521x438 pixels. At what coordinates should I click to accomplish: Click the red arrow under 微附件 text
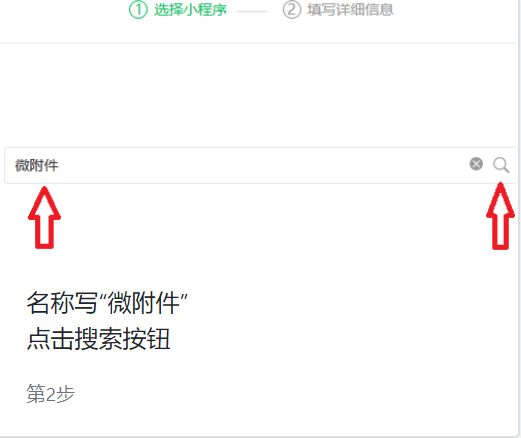(44, 217)
